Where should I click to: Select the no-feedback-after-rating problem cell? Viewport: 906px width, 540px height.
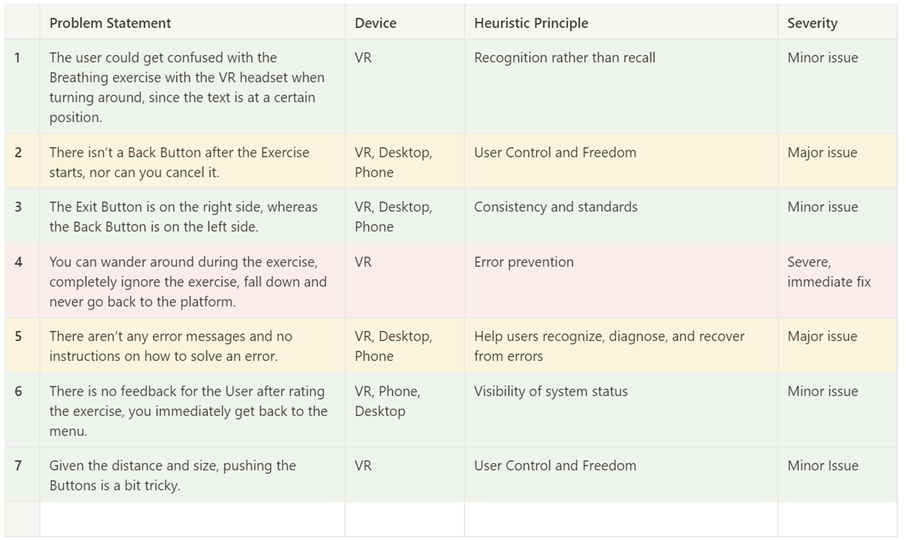[x=192, y=410]
